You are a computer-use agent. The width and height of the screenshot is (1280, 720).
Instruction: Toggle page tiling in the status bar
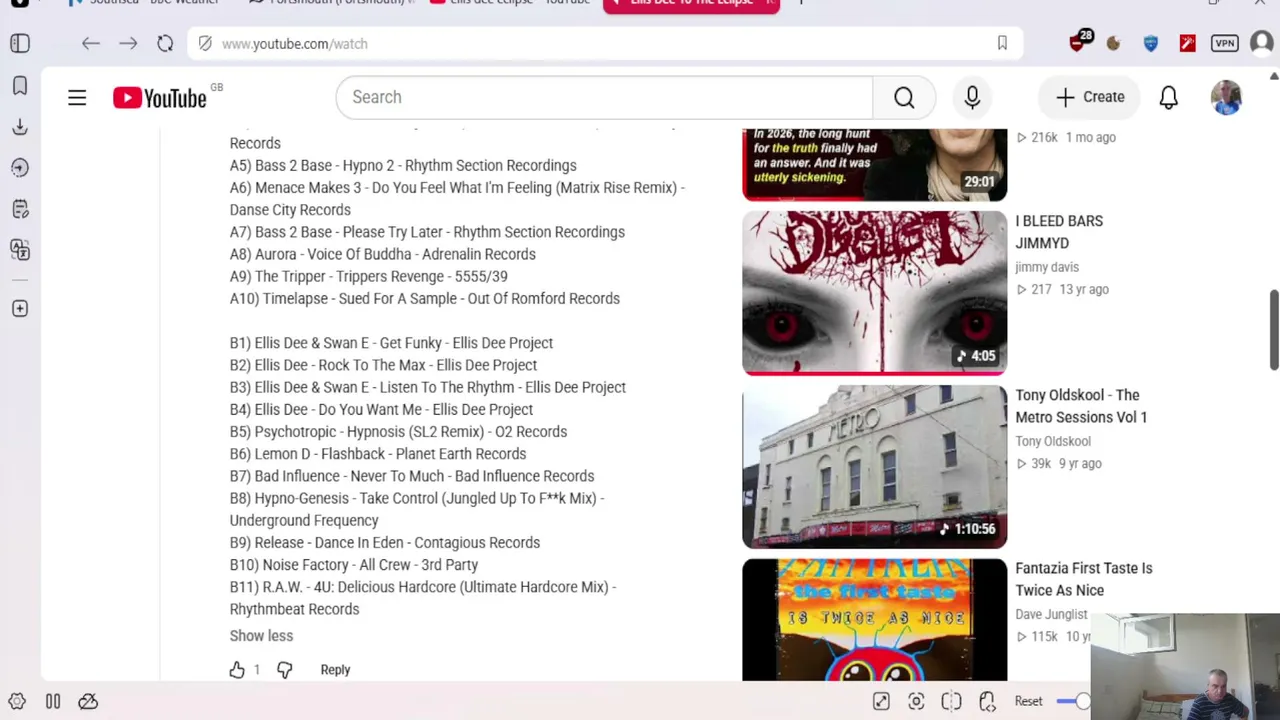[x=53, y=702]
